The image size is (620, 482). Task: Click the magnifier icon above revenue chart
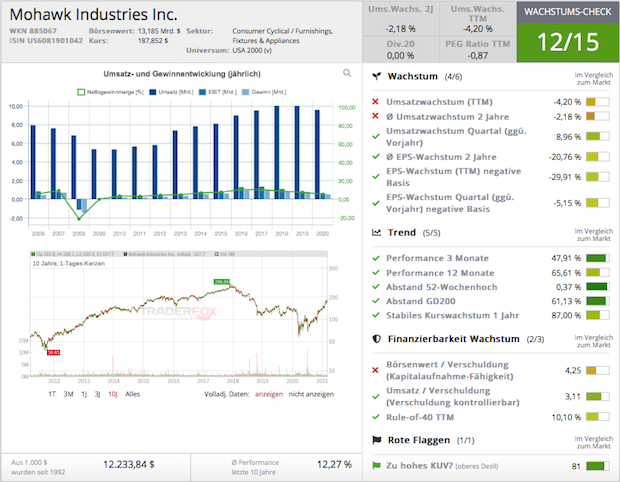tap(347, 73)
